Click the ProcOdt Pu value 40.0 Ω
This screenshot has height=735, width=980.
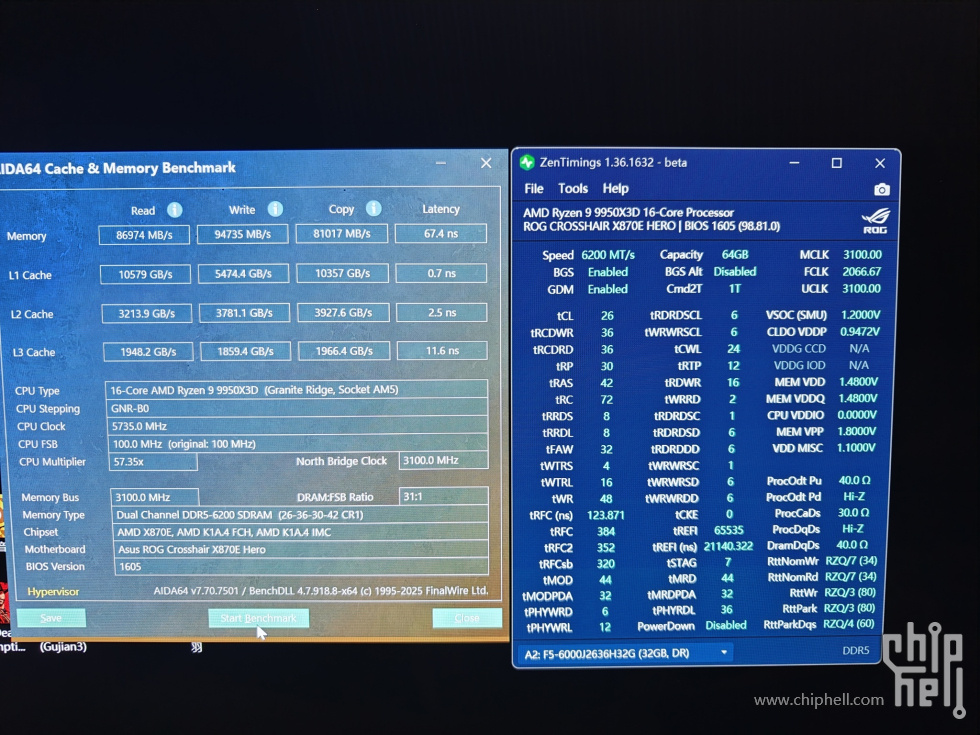pos(854,480)
